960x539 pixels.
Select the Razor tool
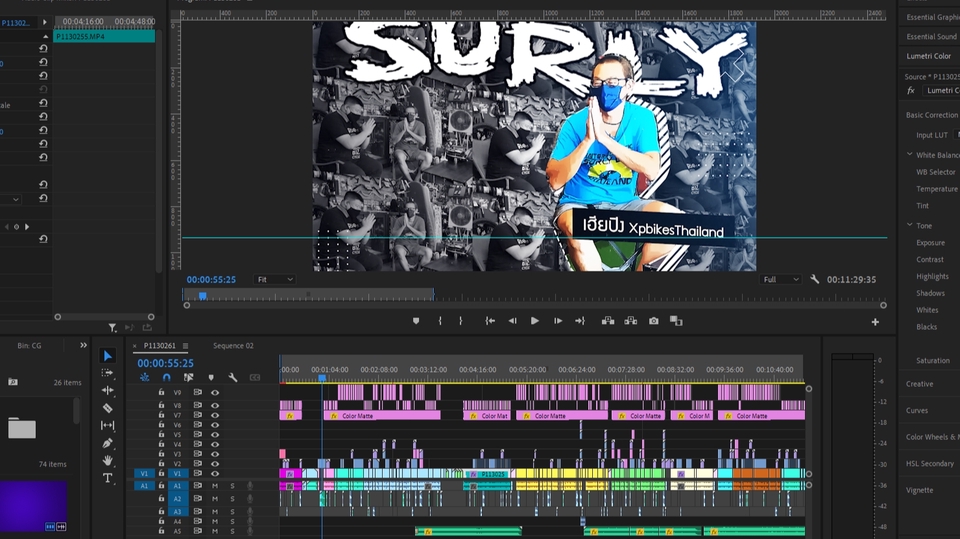tap(108, 408)
